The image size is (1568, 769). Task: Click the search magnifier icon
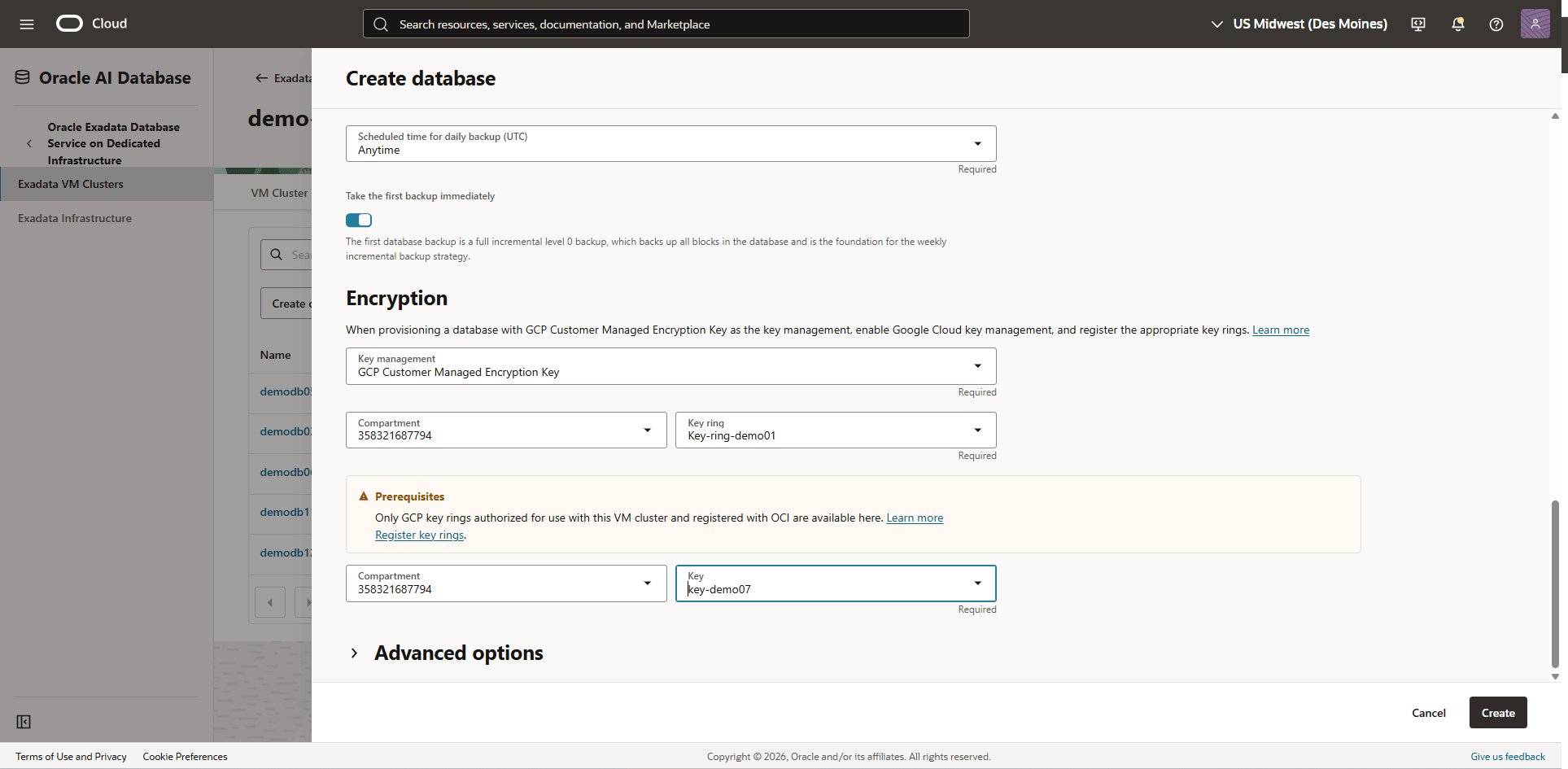pyautogui.click(x=380, y=24)
